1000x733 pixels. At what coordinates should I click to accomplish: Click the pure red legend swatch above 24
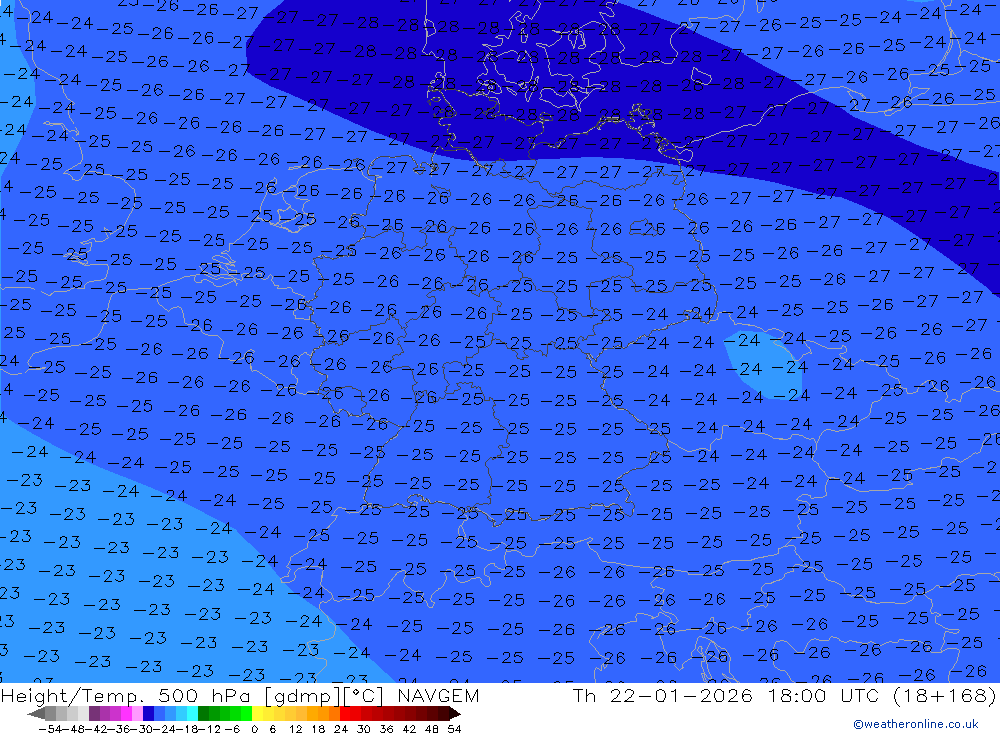345,714
